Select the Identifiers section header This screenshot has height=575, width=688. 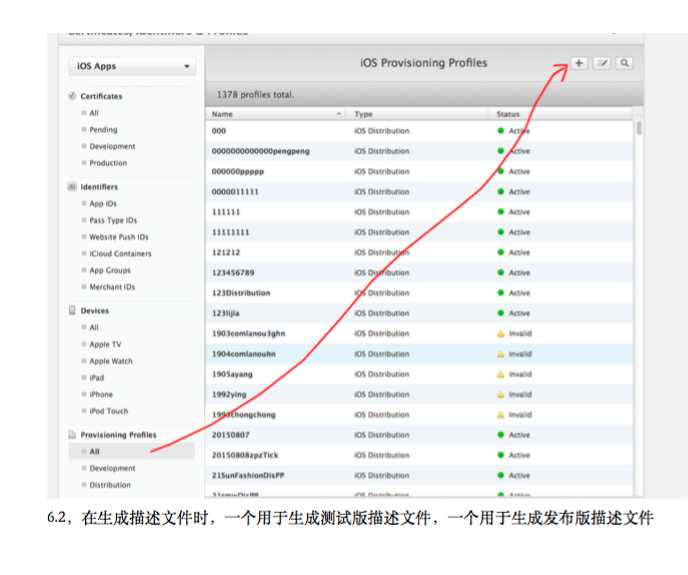[99, 187]
